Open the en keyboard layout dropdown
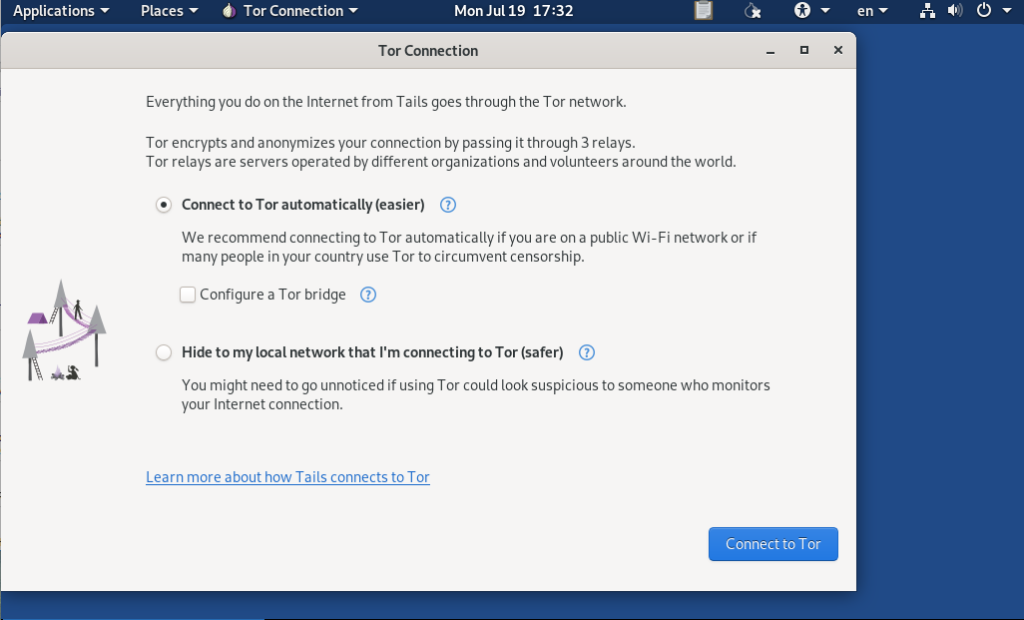Image resolution: width=1024 pixels, height=620 pixels. coord(870,11)
